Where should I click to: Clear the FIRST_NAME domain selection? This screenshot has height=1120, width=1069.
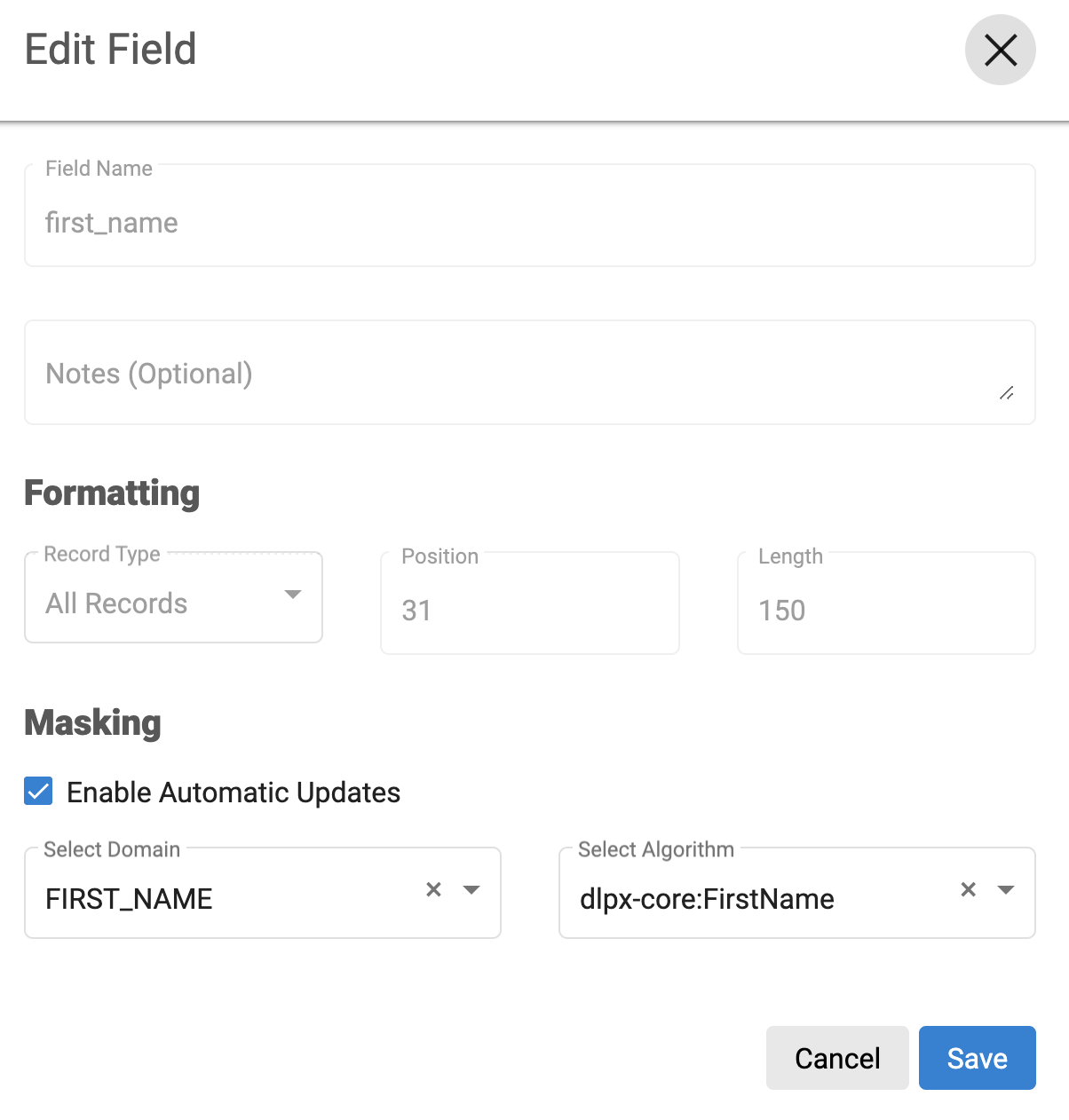pos(433,889)
